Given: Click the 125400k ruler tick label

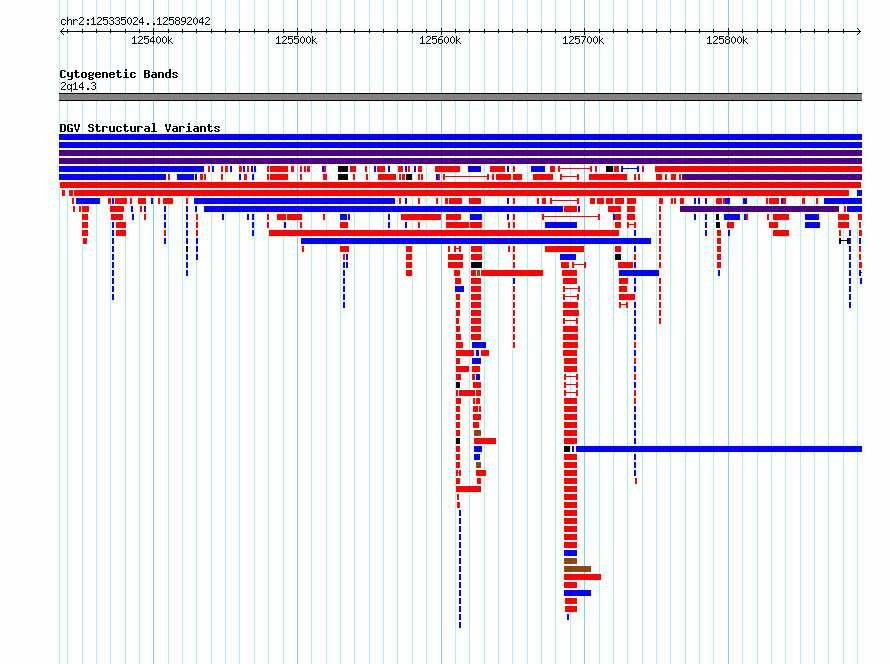Looking at the screenshot, I should coord(152,41).
